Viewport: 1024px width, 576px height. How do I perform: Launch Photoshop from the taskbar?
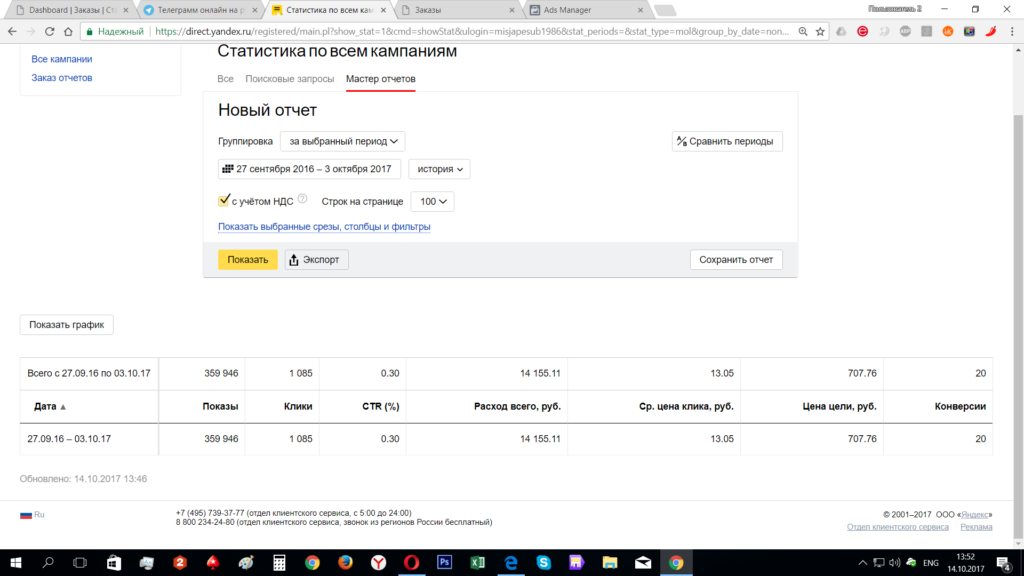coord(445,562)
